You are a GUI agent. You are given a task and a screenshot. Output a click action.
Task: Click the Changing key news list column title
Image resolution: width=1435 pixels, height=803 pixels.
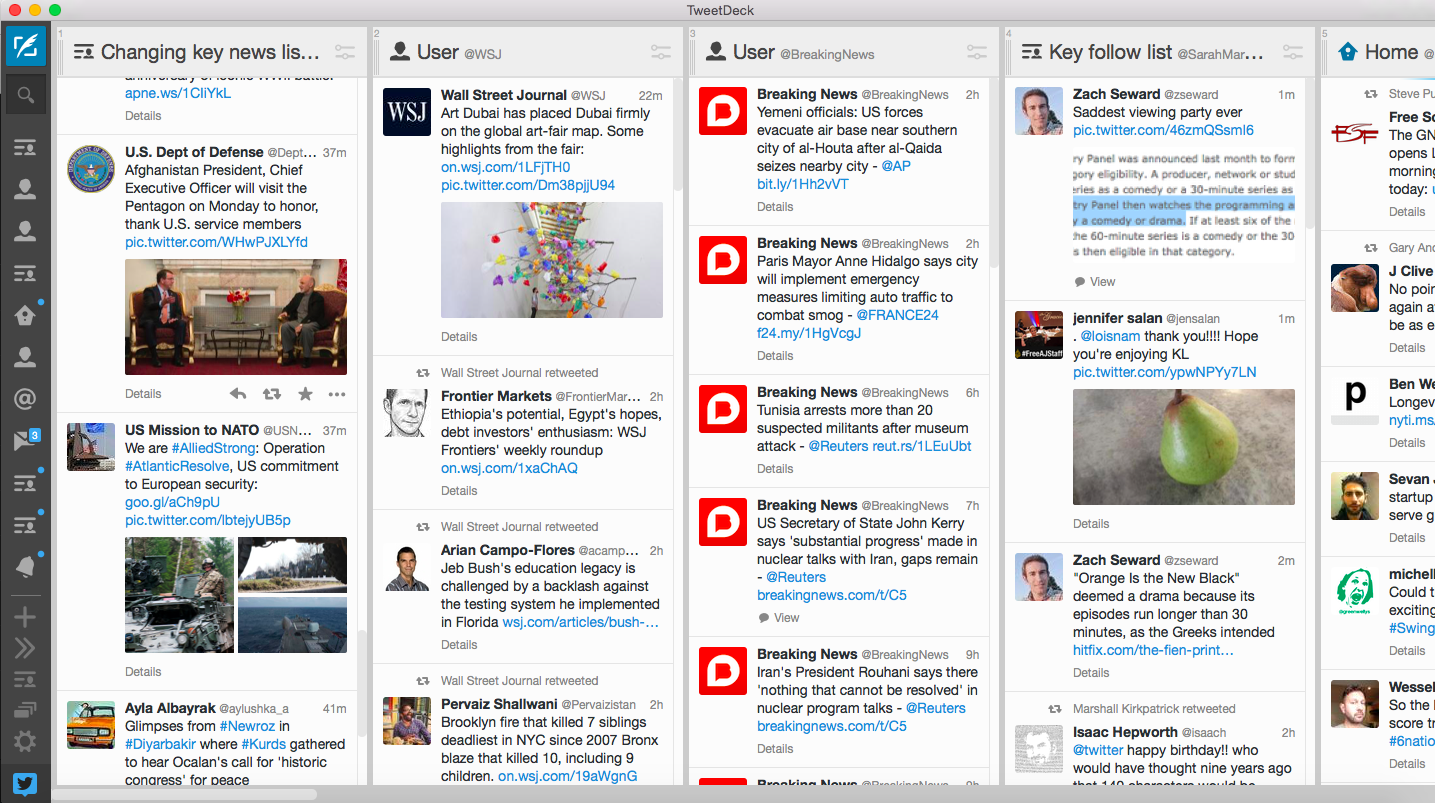[x=210, y=52]
